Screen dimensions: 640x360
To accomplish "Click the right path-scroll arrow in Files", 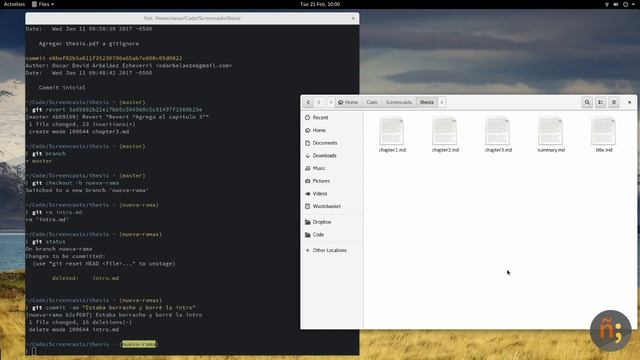I will click(x=442, y=102).
